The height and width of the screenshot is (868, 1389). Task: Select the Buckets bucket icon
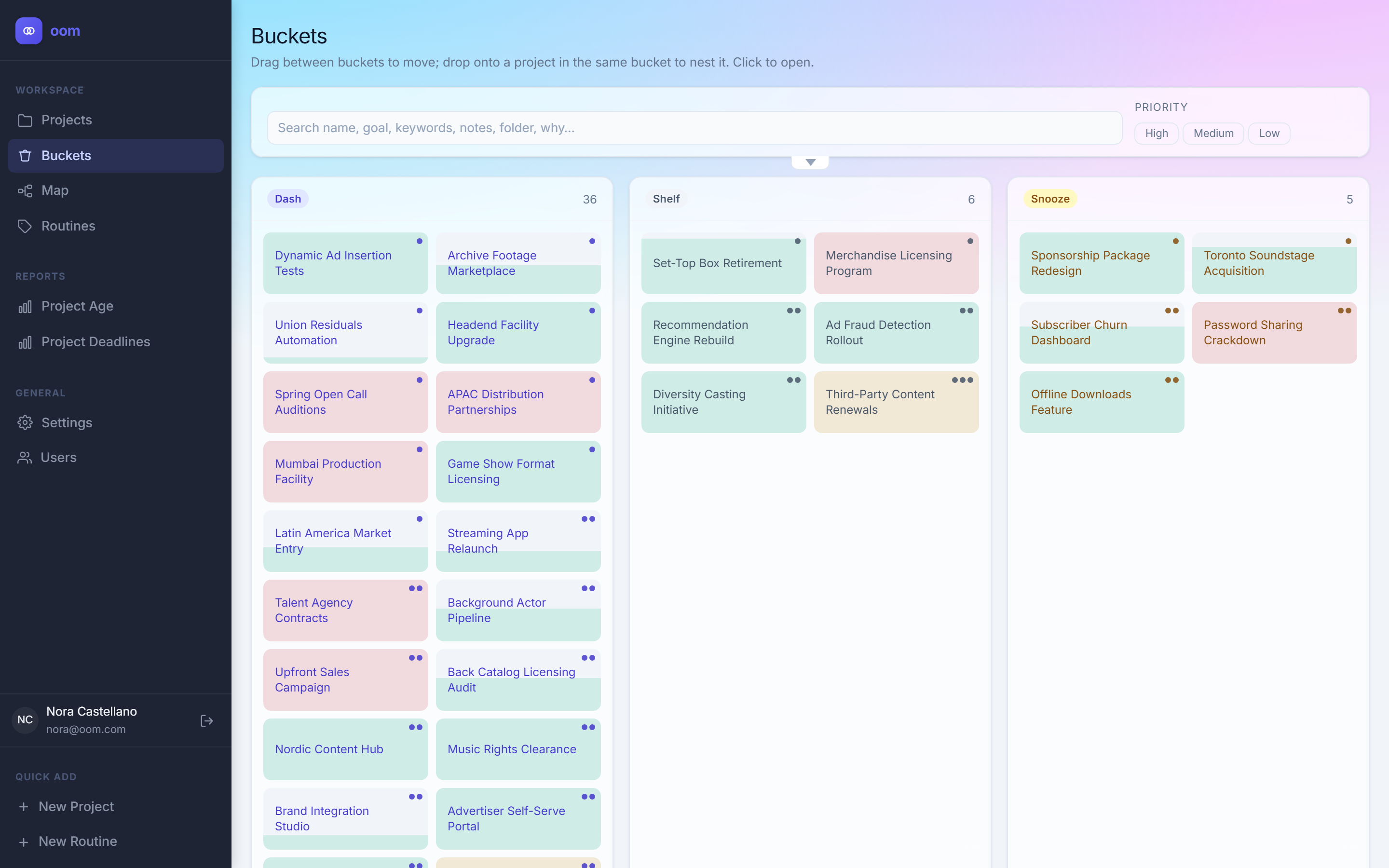point(25,156)
